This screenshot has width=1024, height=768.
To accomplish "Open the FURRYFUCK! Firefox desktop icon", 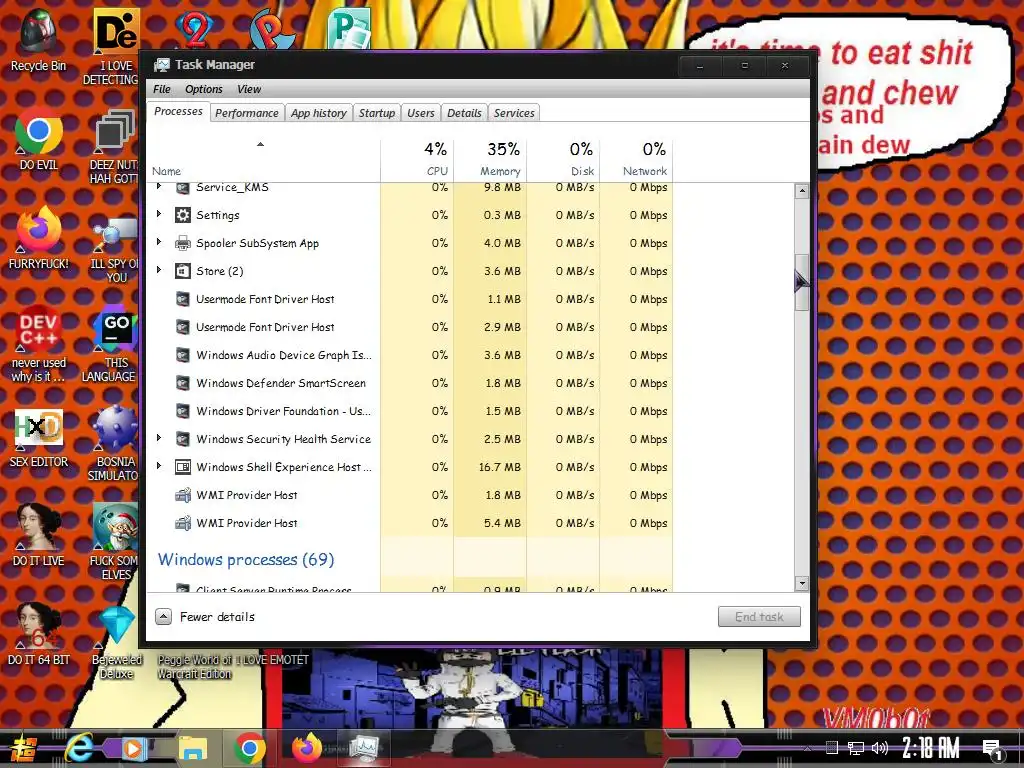I will (38, 238).
